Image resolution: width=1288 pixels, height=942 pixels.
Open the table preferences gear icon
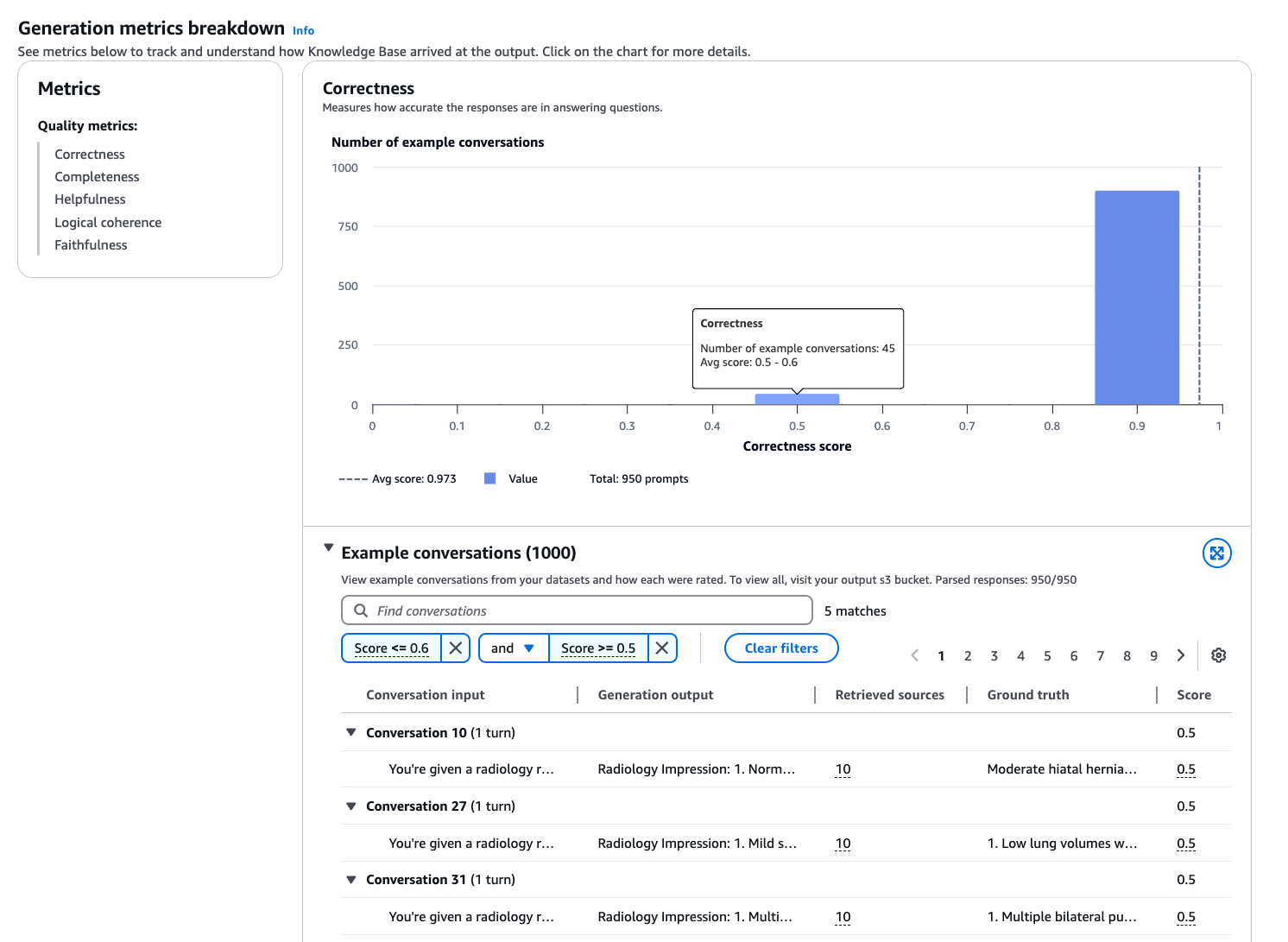(1218, 655)
